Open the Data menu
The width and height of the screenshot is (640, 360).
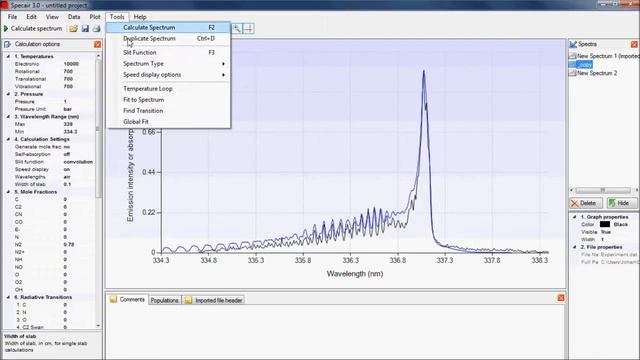(74, 17)
